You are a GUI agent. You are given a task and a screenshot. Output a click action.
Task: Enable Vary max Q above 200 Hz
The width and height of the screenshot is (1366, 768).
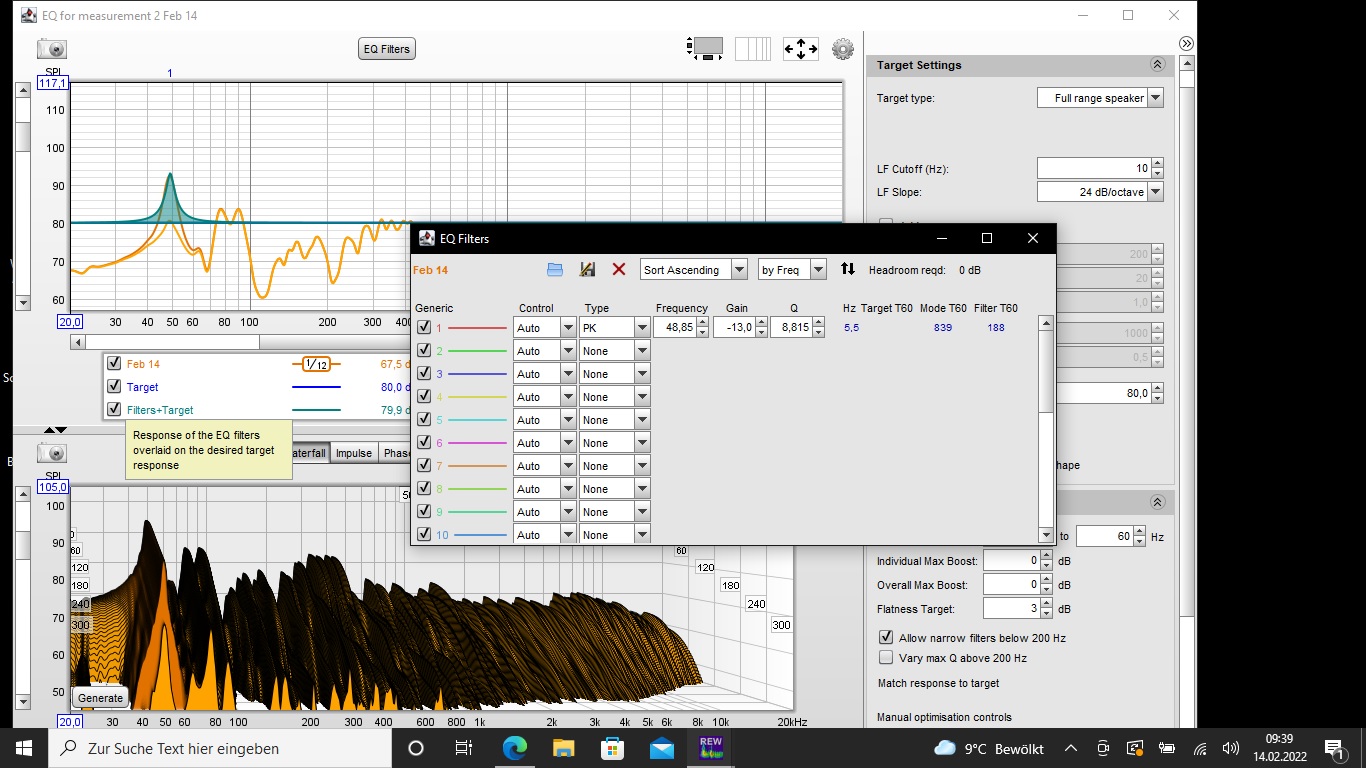(x=885, y=658)
